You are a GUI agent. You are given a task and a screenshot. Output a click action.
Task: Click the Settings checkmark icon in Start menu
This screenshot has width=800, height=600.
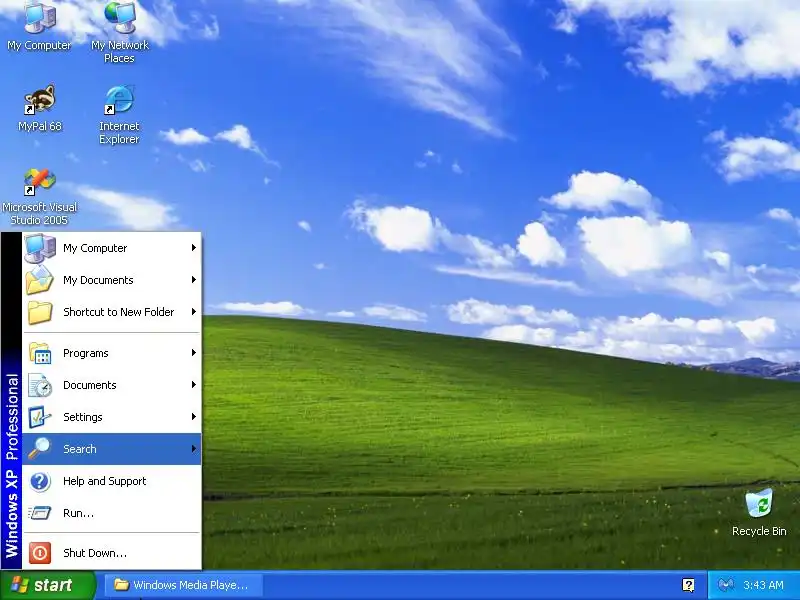(x=40, y=417)
